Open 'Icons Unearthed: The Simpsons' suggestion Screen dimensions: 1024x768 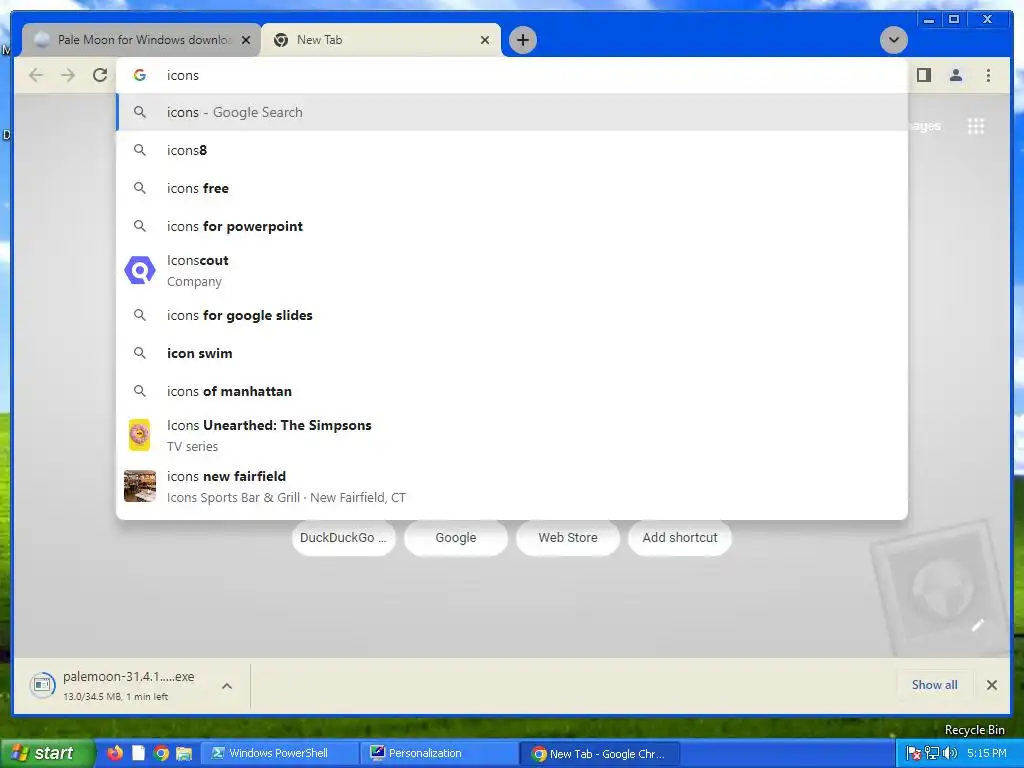pos(512,436)
